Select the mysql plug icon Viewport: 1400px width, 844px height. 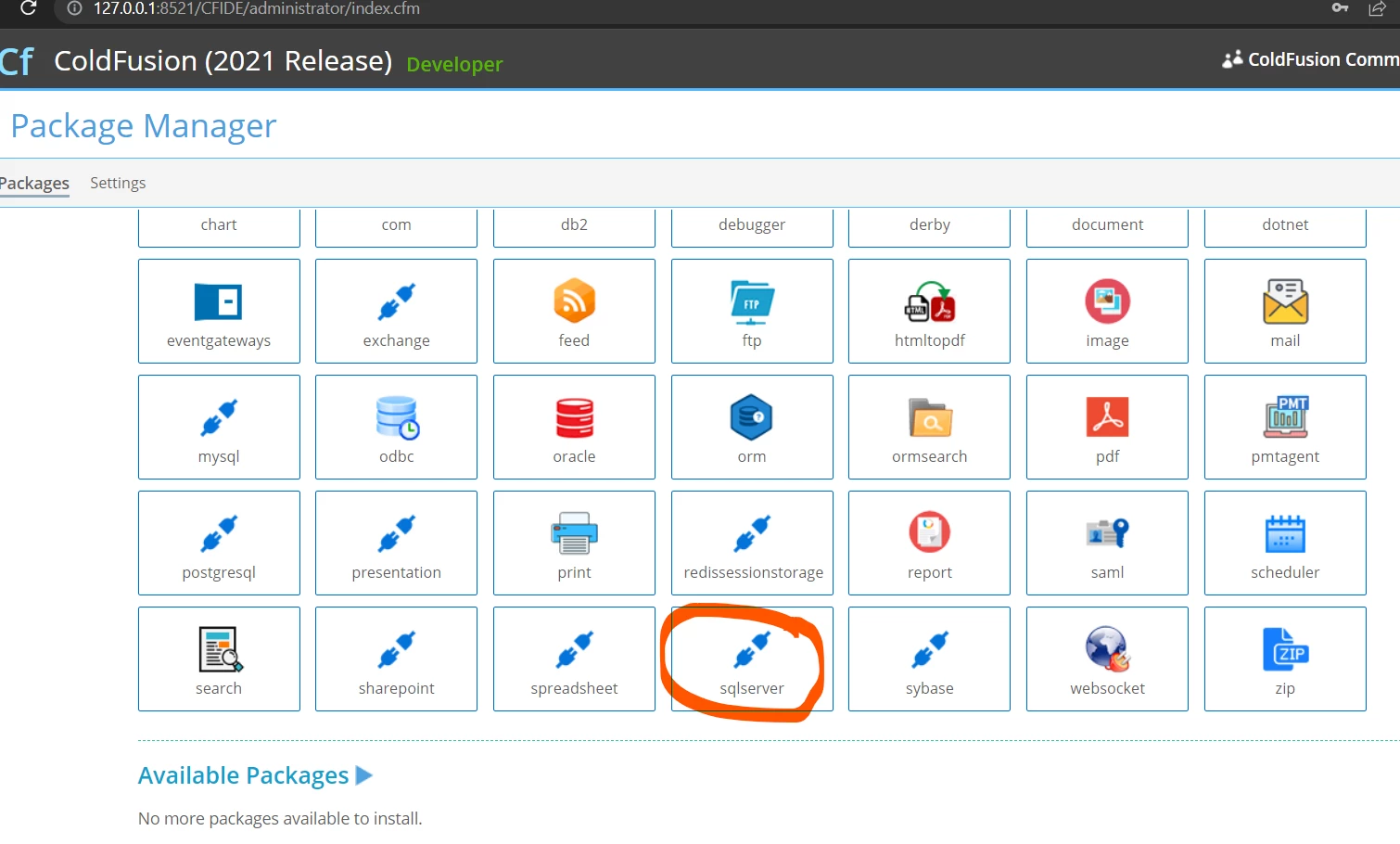click(x=219, y=417)
